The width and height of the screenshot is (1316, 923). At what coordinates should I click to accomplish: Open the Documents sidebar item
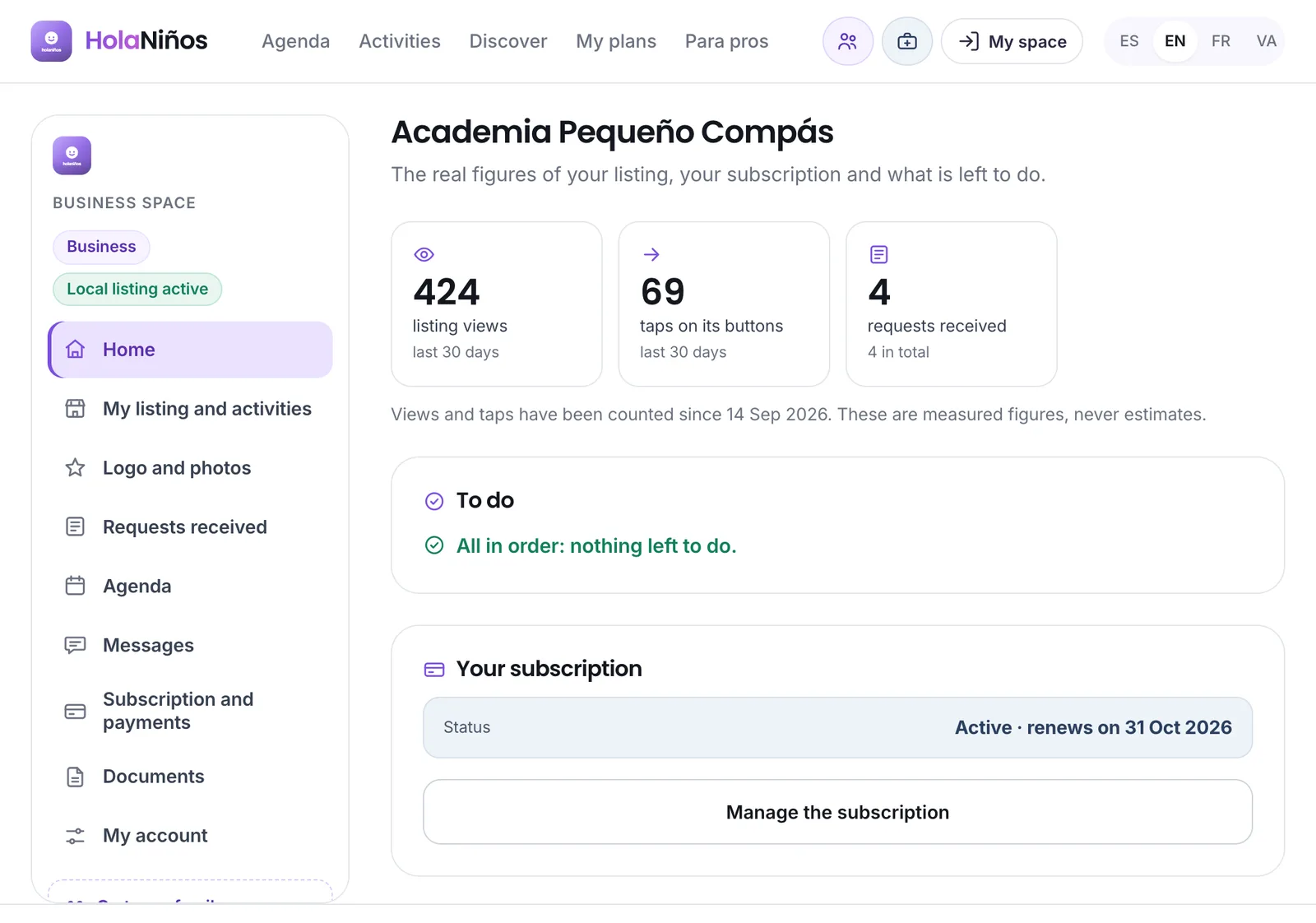point(191,777)
